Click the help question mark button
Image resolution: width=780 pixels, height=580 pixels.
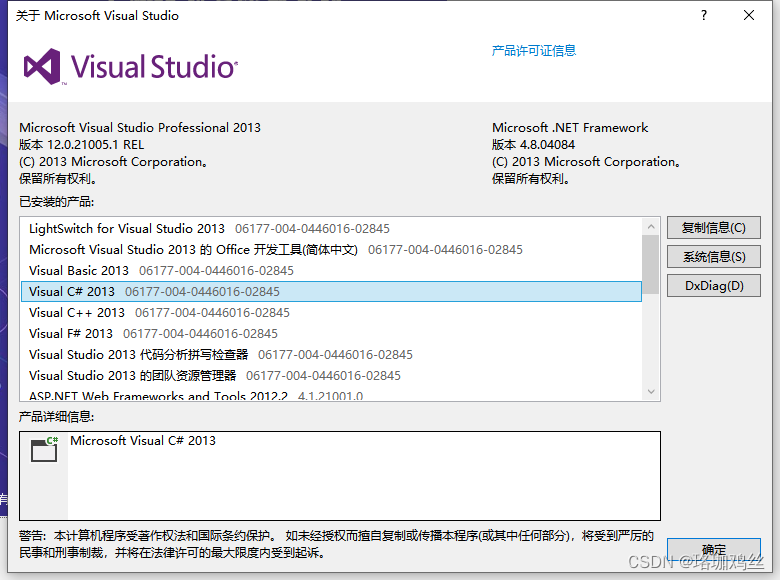703,15
